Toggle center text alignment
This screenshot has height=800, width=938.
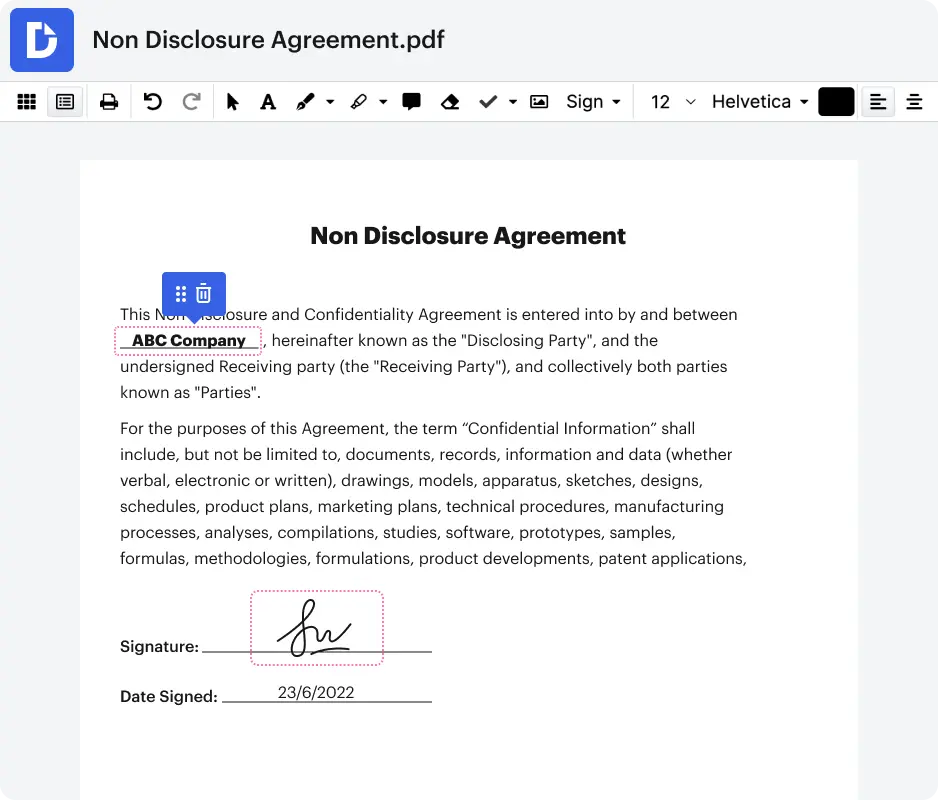click(914, 102)
